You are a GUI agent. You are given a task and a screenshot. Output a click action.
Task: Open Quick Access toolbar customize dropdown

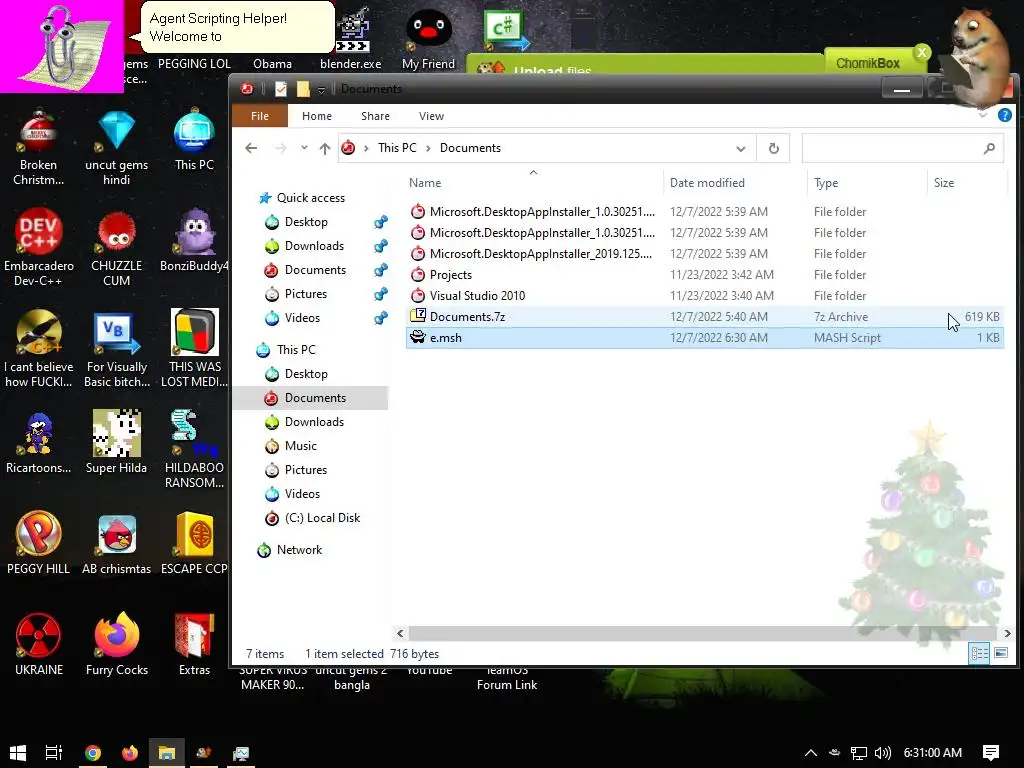[x=321, y=89]
